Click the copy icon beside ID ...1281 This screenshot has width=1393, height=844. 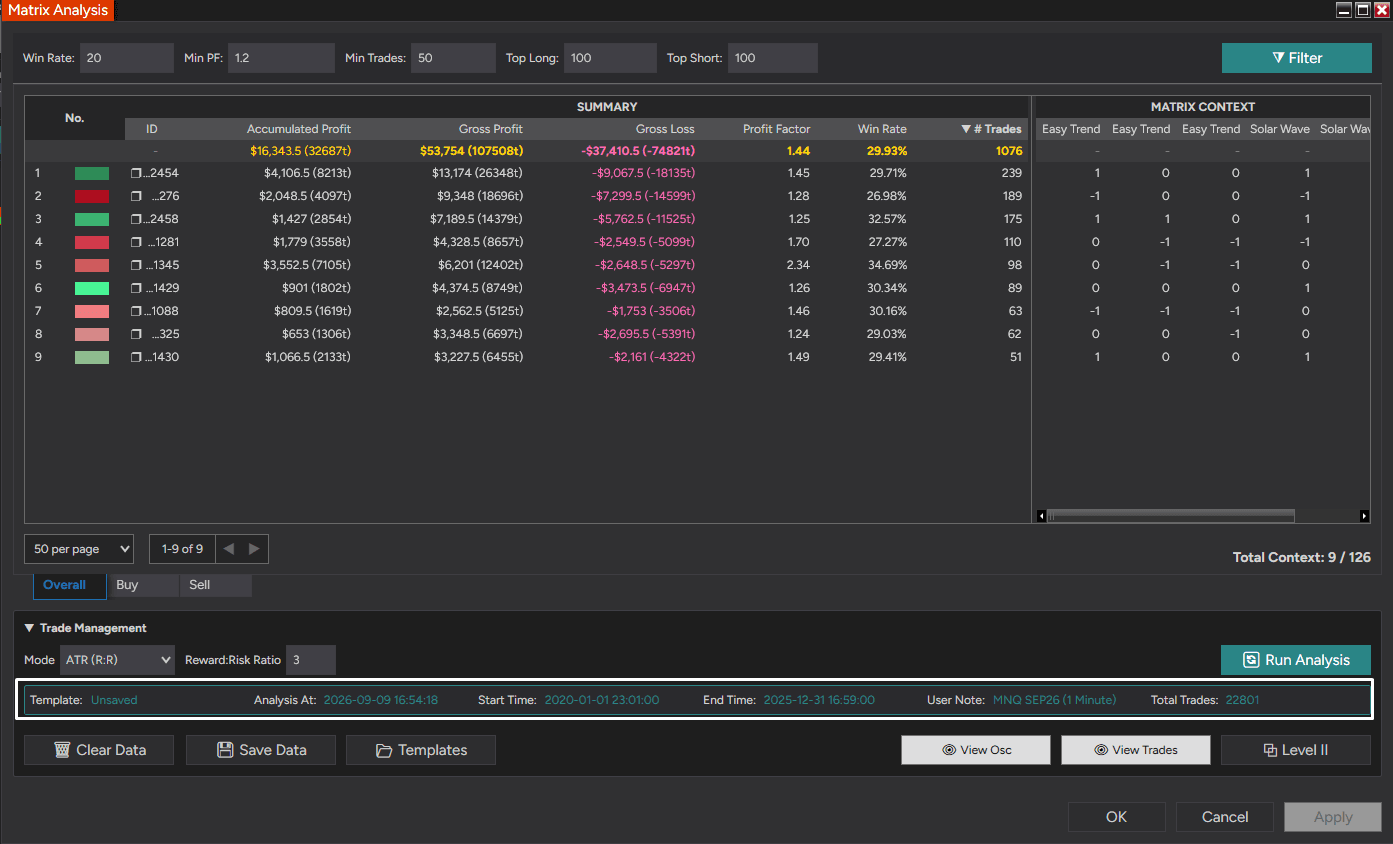pos(136,242)
